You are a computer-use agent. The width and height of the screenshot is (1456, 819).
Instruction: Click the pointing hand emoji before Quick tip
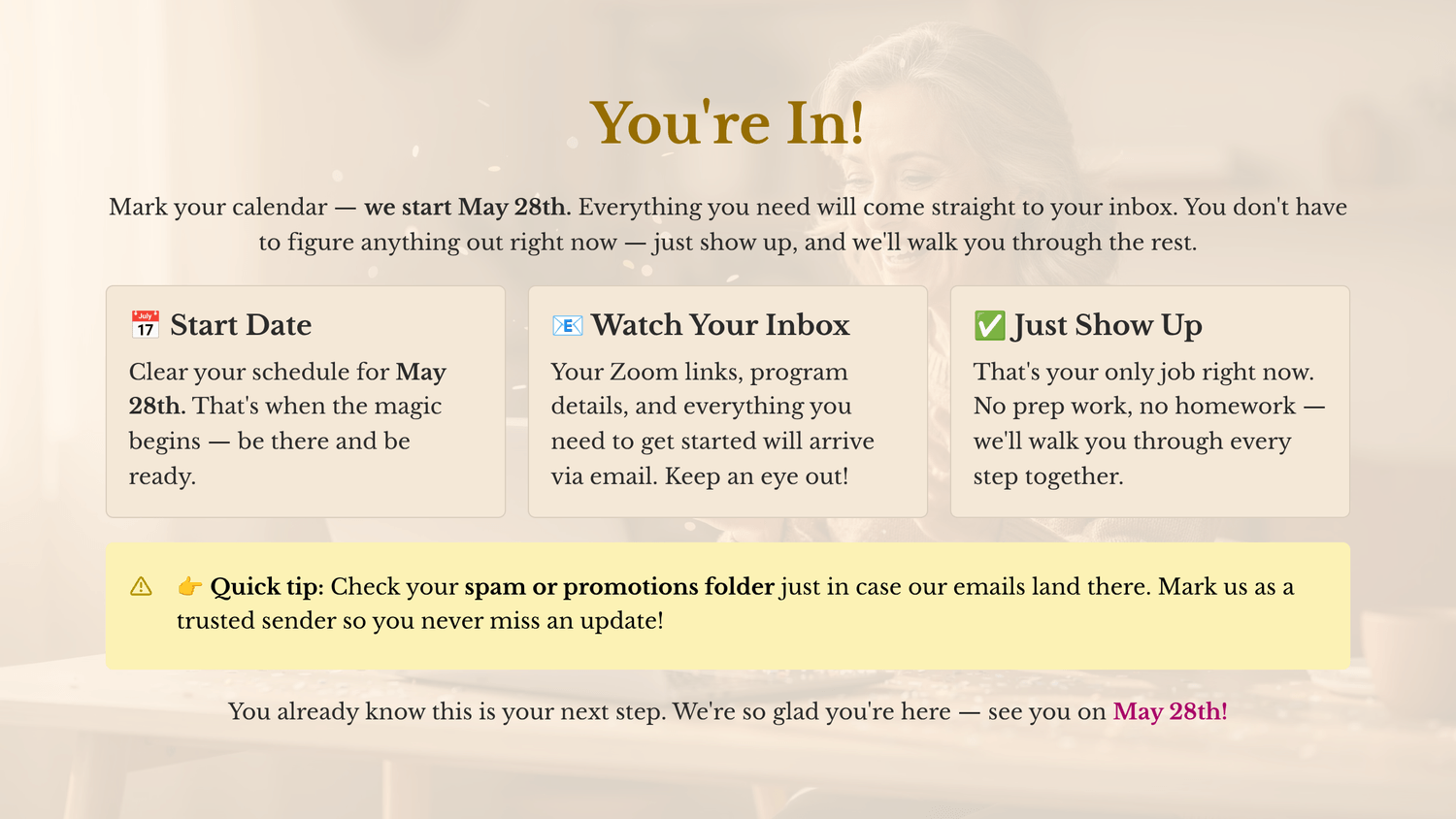(x=189, y=586)
